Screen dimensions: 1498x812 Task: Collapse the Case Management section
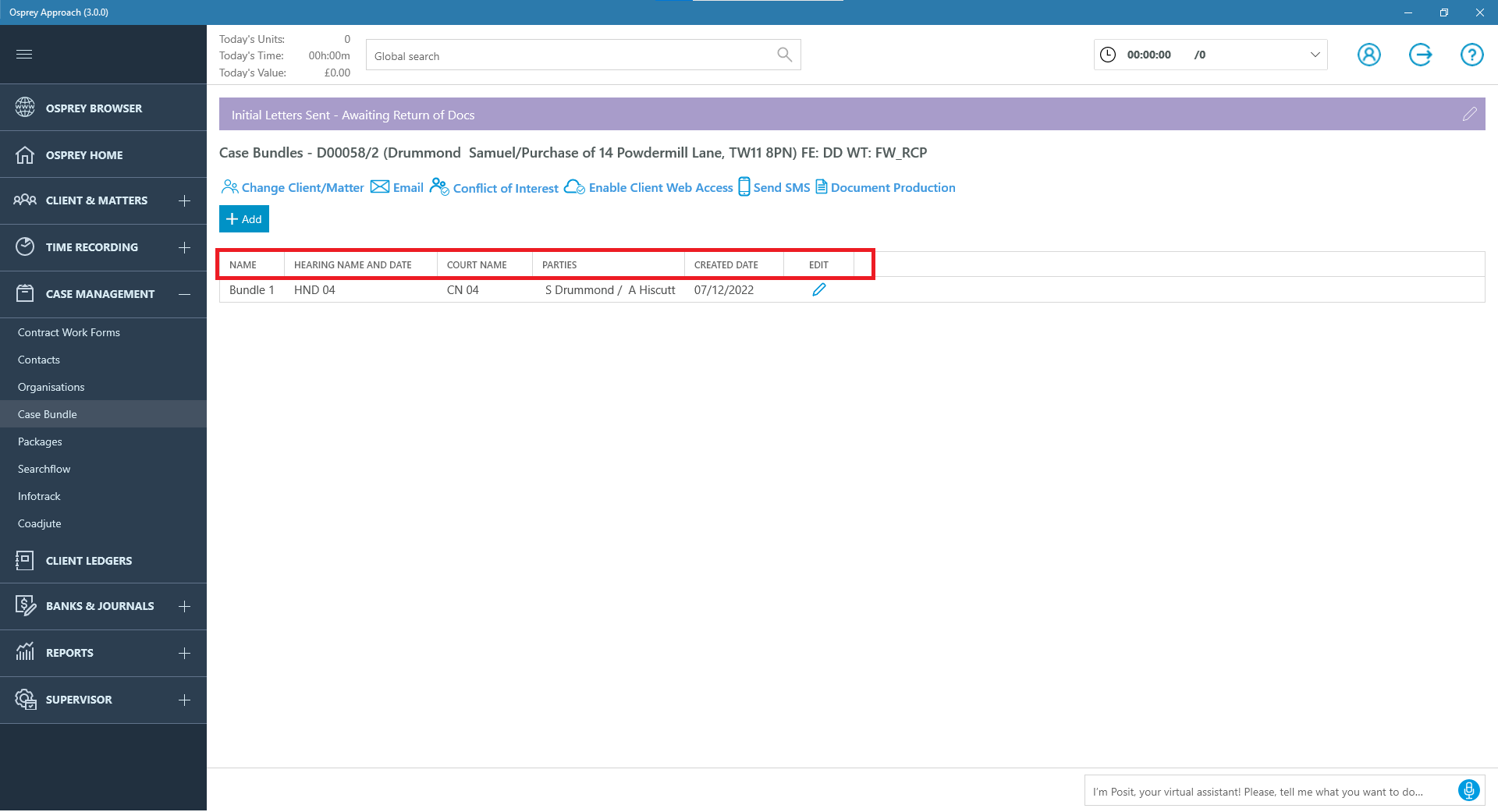click(184, 294)
